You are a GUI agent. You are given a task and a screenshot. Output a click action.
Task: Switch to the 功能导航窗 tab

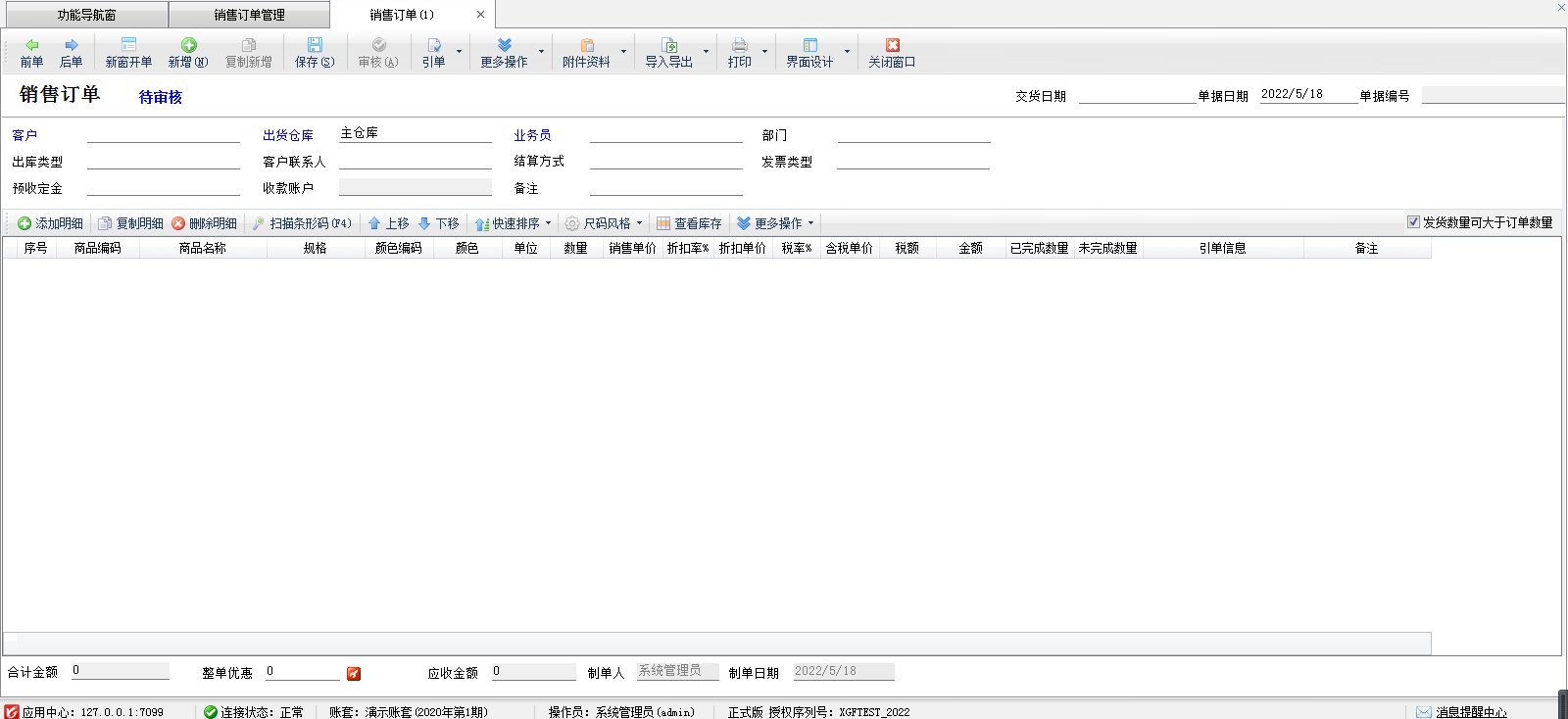click(85, 15)
